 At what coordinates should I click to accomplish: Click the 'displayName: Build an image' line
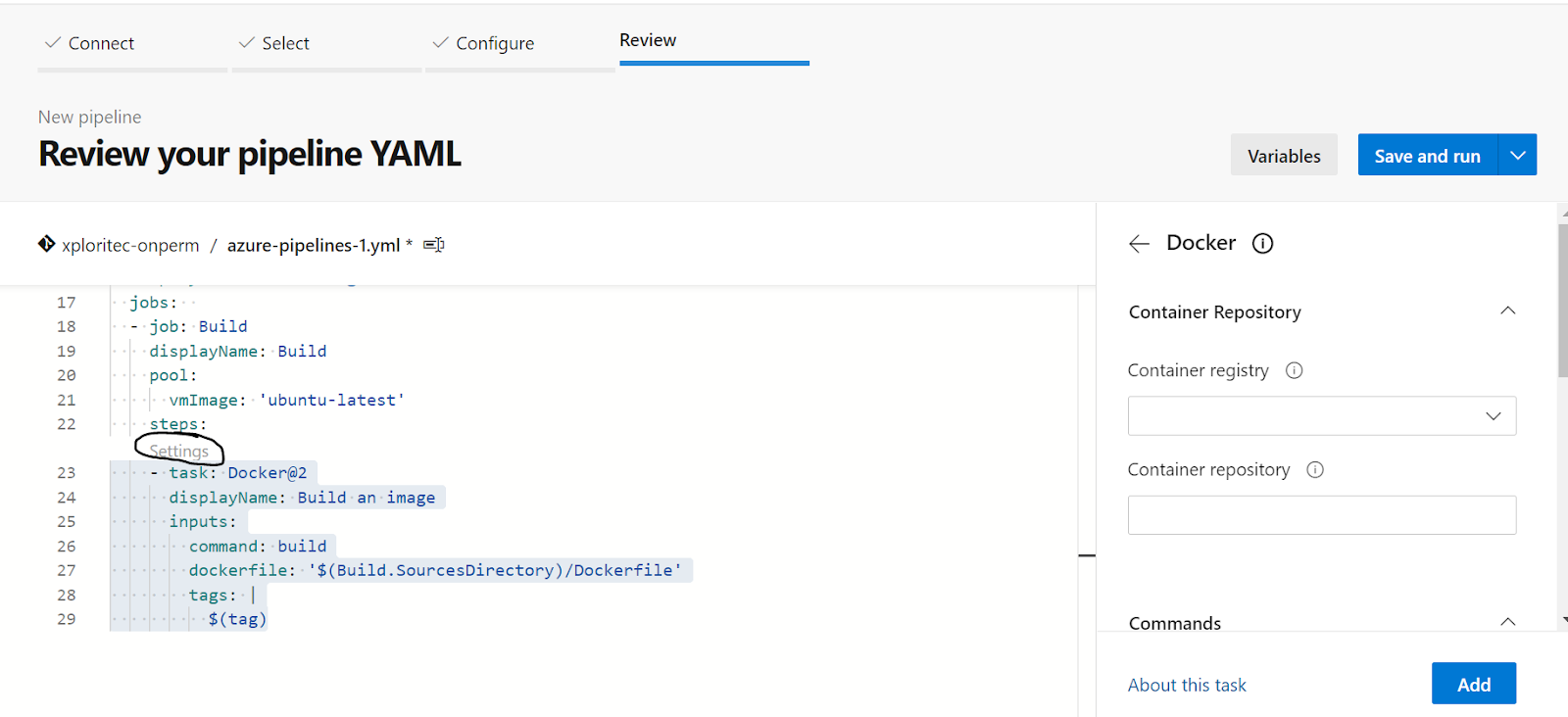click(x=302, y=498)
